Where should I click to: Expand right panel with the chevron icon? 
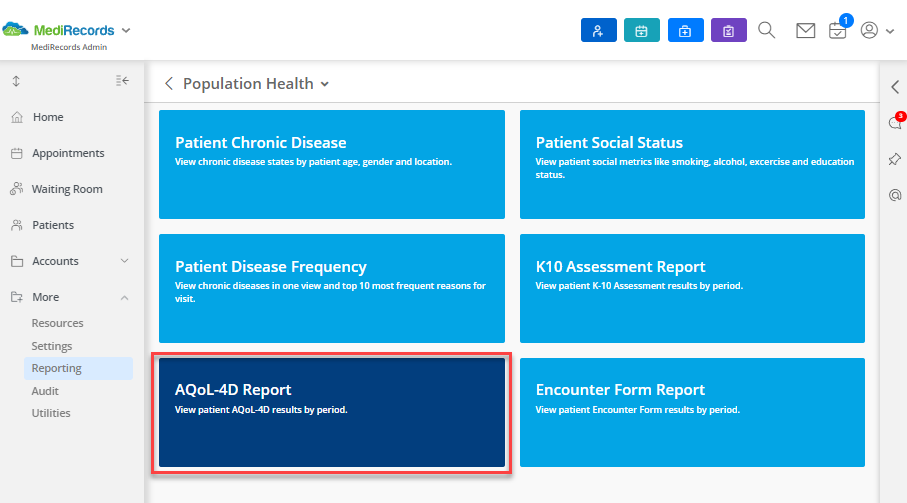(895, 87)
